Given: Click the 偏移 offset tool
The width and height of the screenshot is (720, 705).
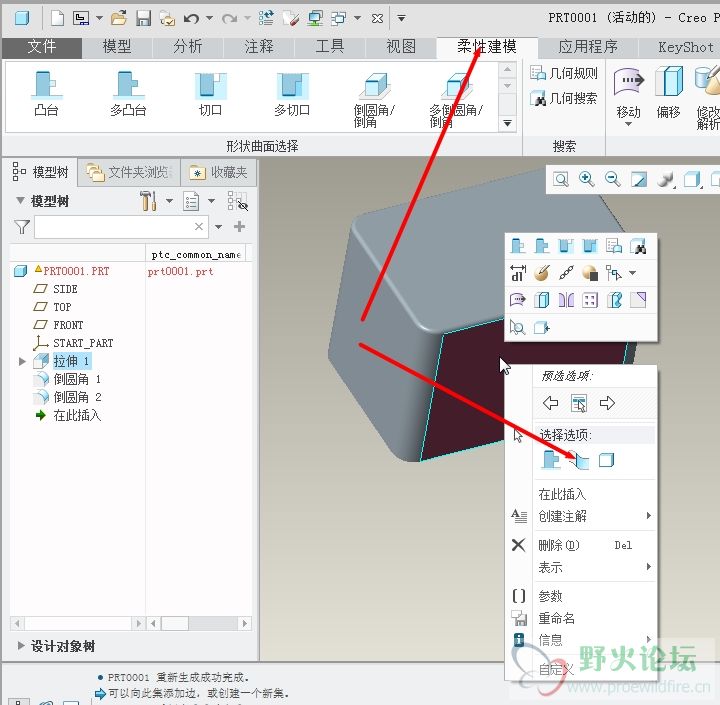Looking at the screenshot, I should coord(669,92).
